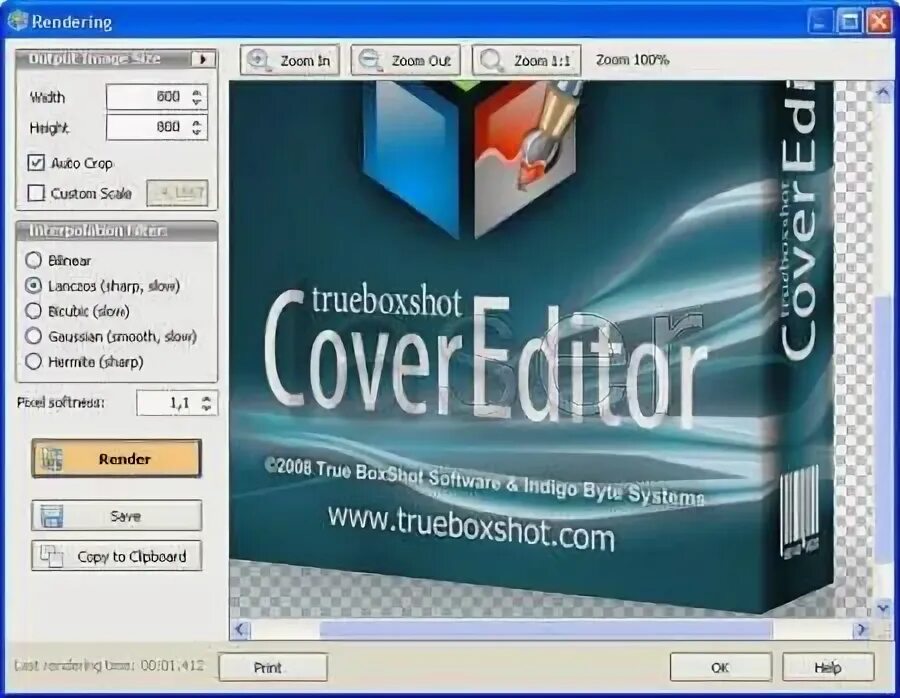Click the Zoom Out button label

click(421, 60)
